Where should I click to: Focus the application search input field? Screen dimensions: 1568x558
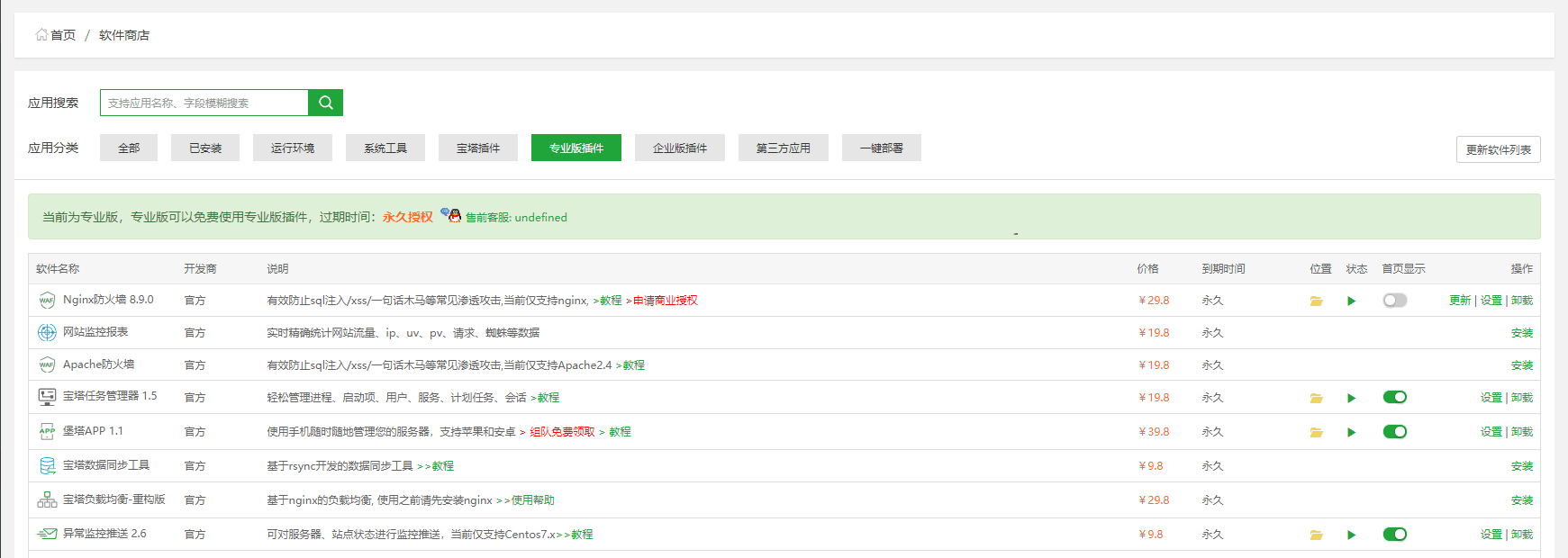tap(204, 103)
